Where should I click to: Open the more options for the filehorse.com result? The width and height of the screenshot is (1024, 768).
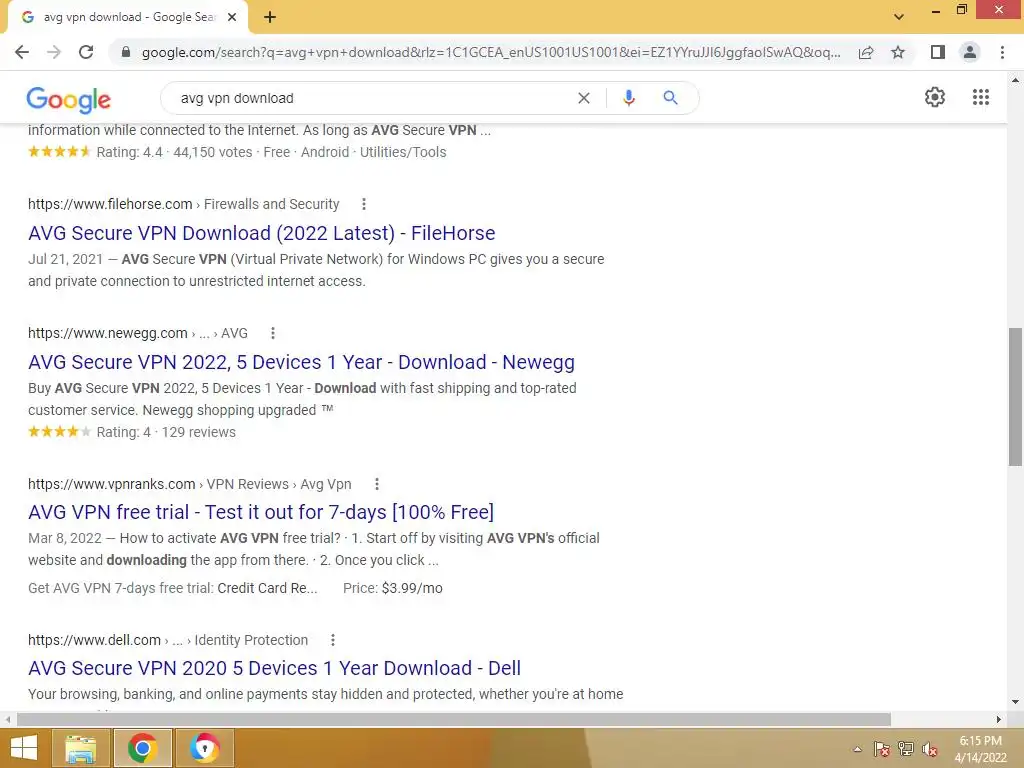[x=364, y=204]
